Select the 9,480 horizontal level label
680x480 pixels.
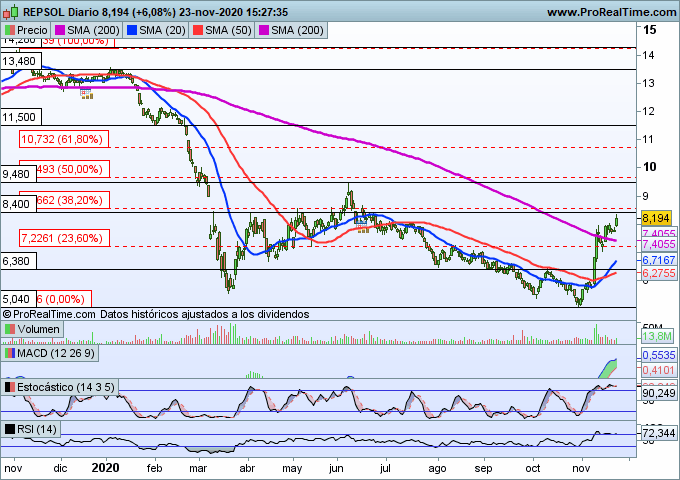17,174
